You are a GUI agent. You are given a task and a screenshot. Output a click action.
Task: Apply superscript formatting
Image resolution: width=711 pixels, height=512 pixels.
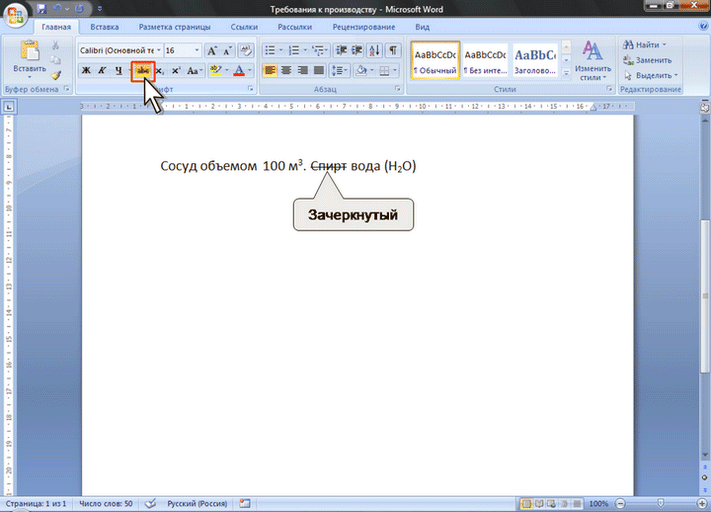(176, 70)
